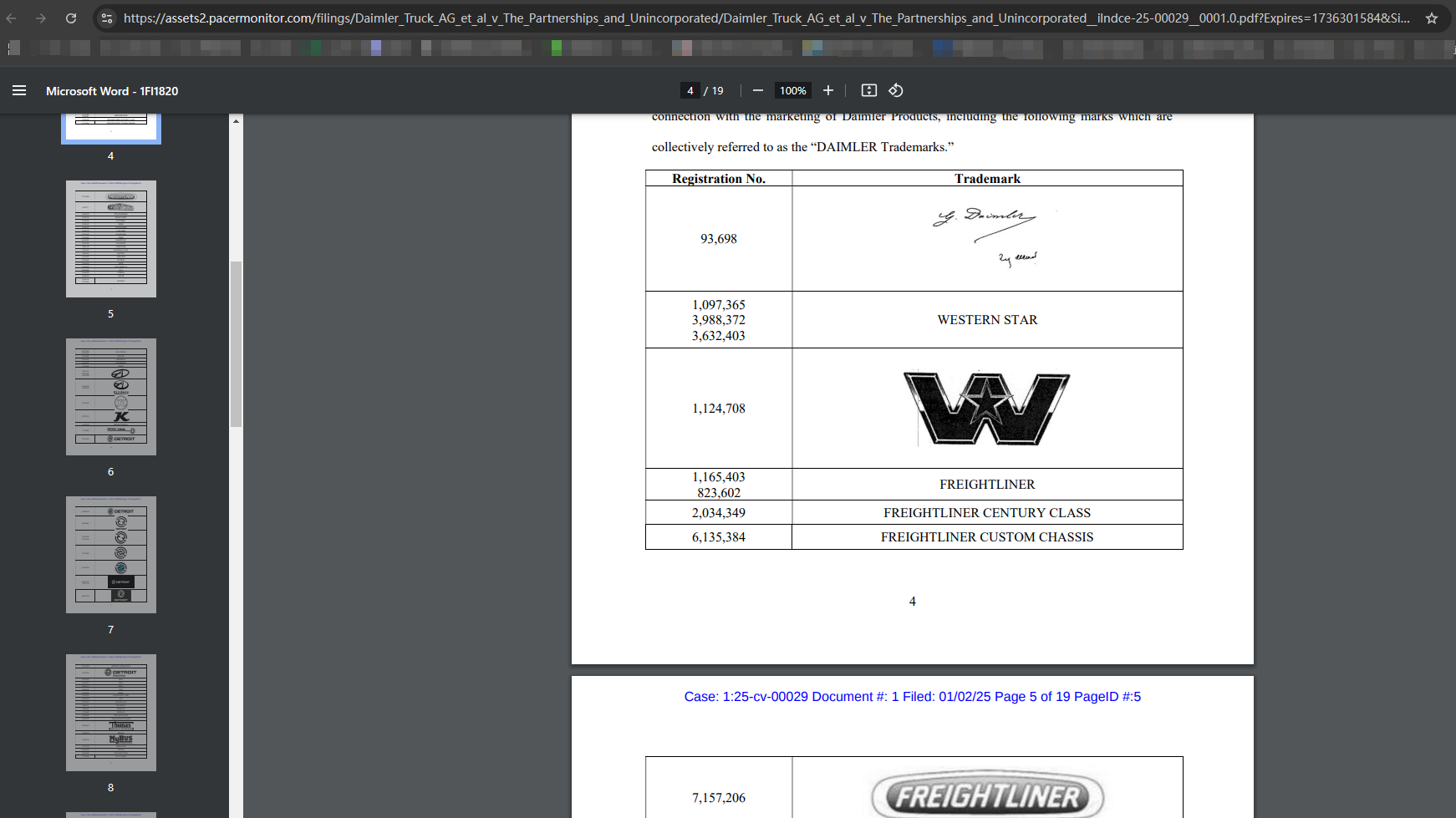Image resolution: width=1456 pixels, height=818 pixels.
Task: Select registration number '1,124,708'
Action: 719,409
